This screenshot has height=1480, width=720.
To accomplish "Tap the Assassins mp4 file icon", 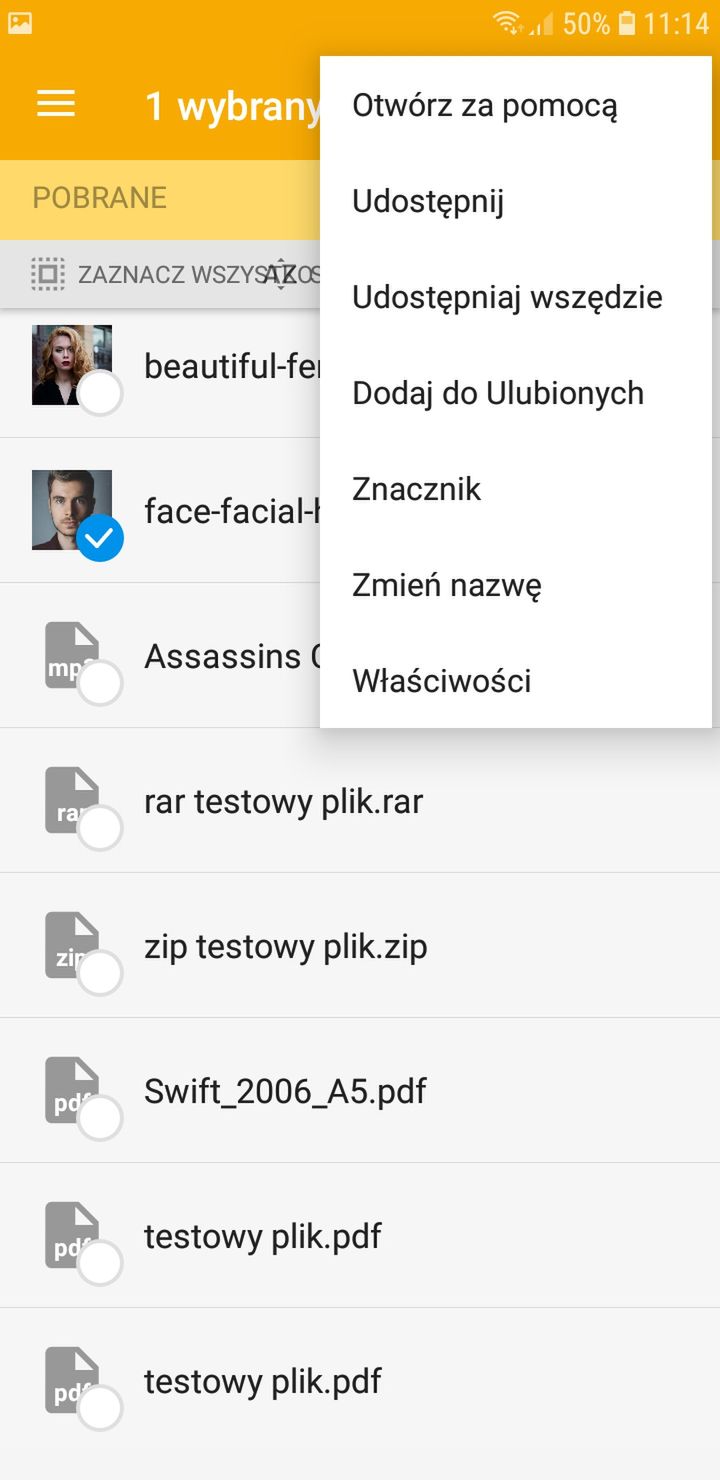I will point(72,655).
